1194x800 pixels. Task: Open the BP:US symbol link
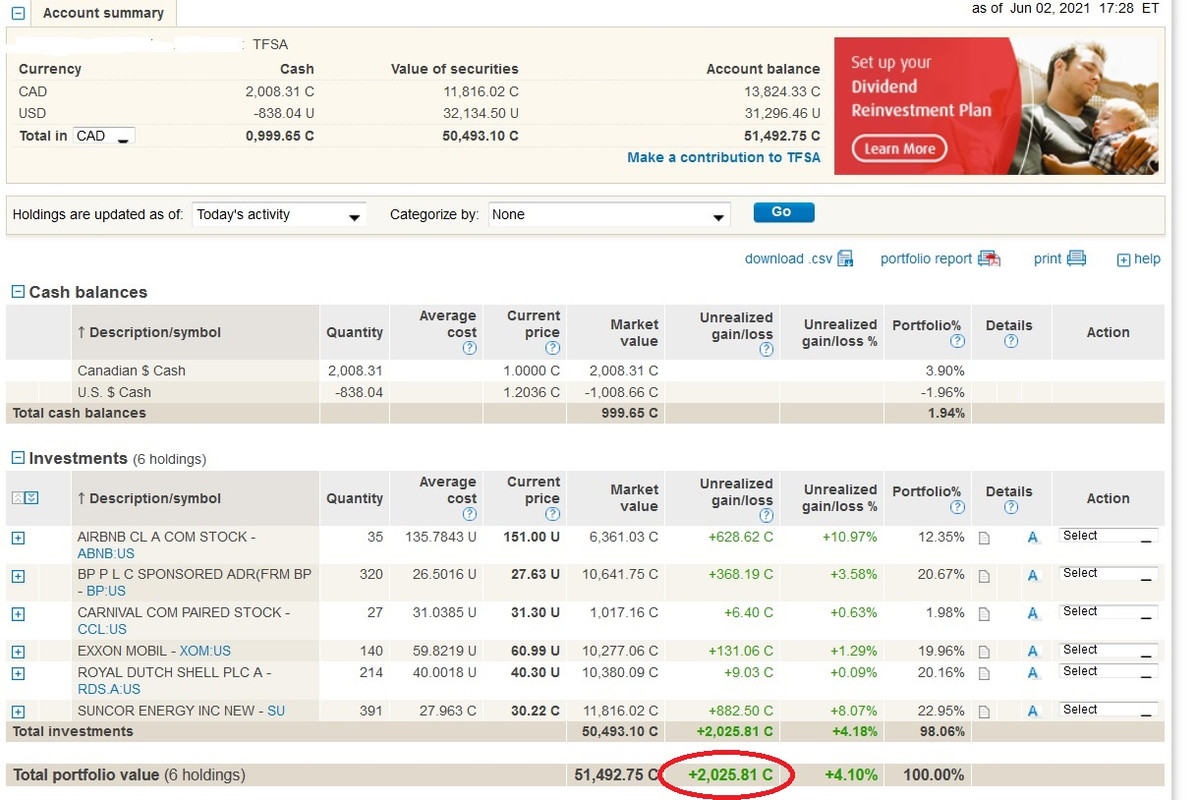(x=106, y=591)
